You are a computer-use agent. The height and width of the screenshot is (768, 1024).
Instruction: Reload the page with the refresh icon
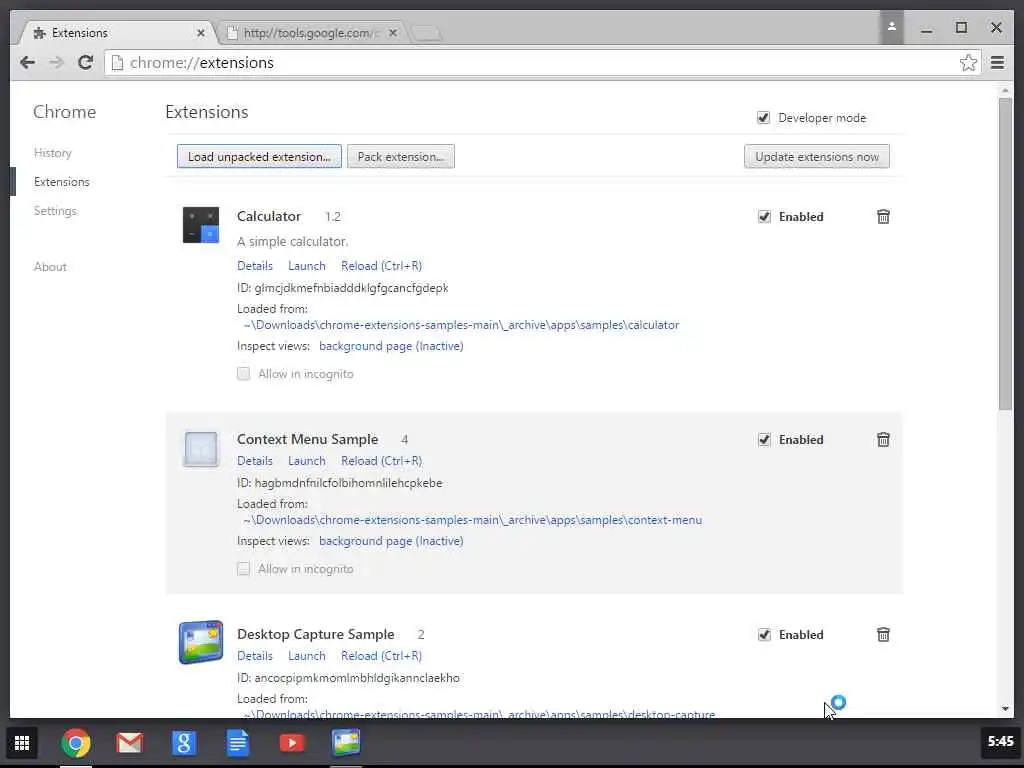(85, 63)
